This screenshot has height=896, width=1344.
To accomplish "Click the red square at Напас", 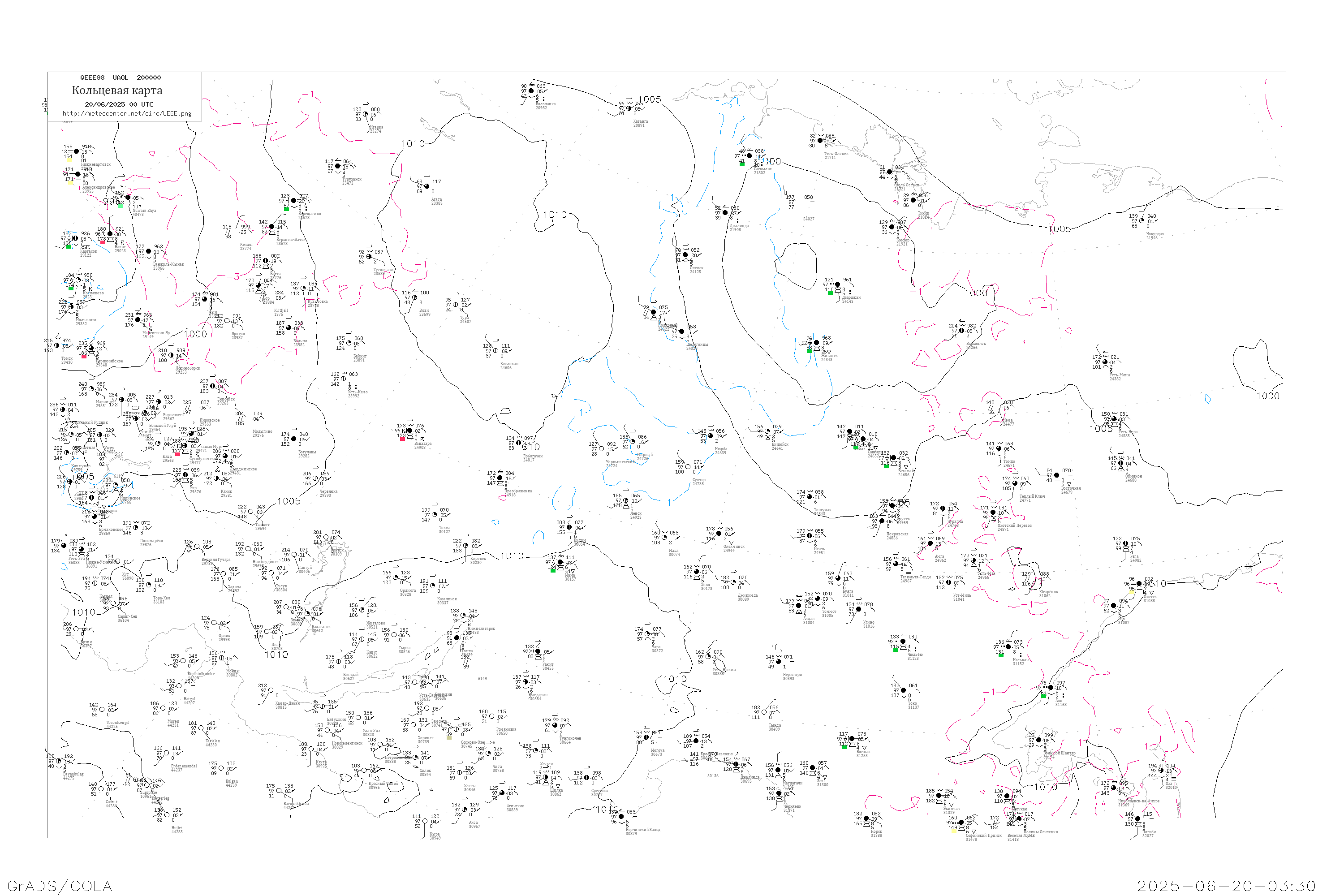I will pyautogui.click(x=103, y=242).
